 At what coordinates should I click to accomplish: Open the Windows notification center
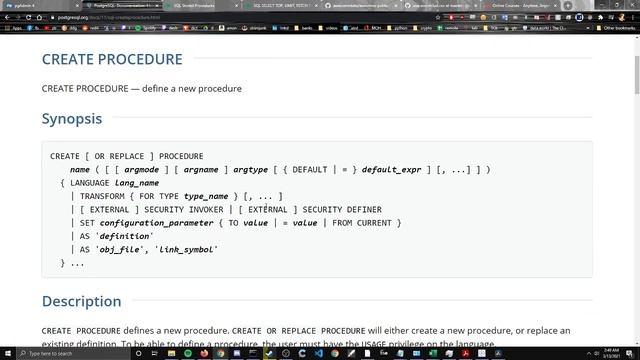pyautogui.click(x=629, y=353)
